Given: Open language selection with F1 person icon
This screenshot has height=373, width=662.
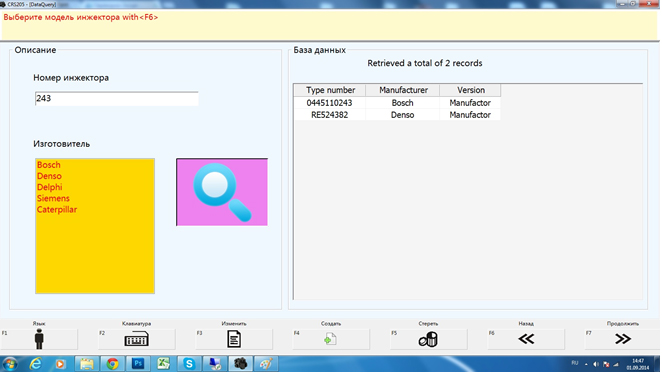Looking at the screenshot, I should point(39,339).
